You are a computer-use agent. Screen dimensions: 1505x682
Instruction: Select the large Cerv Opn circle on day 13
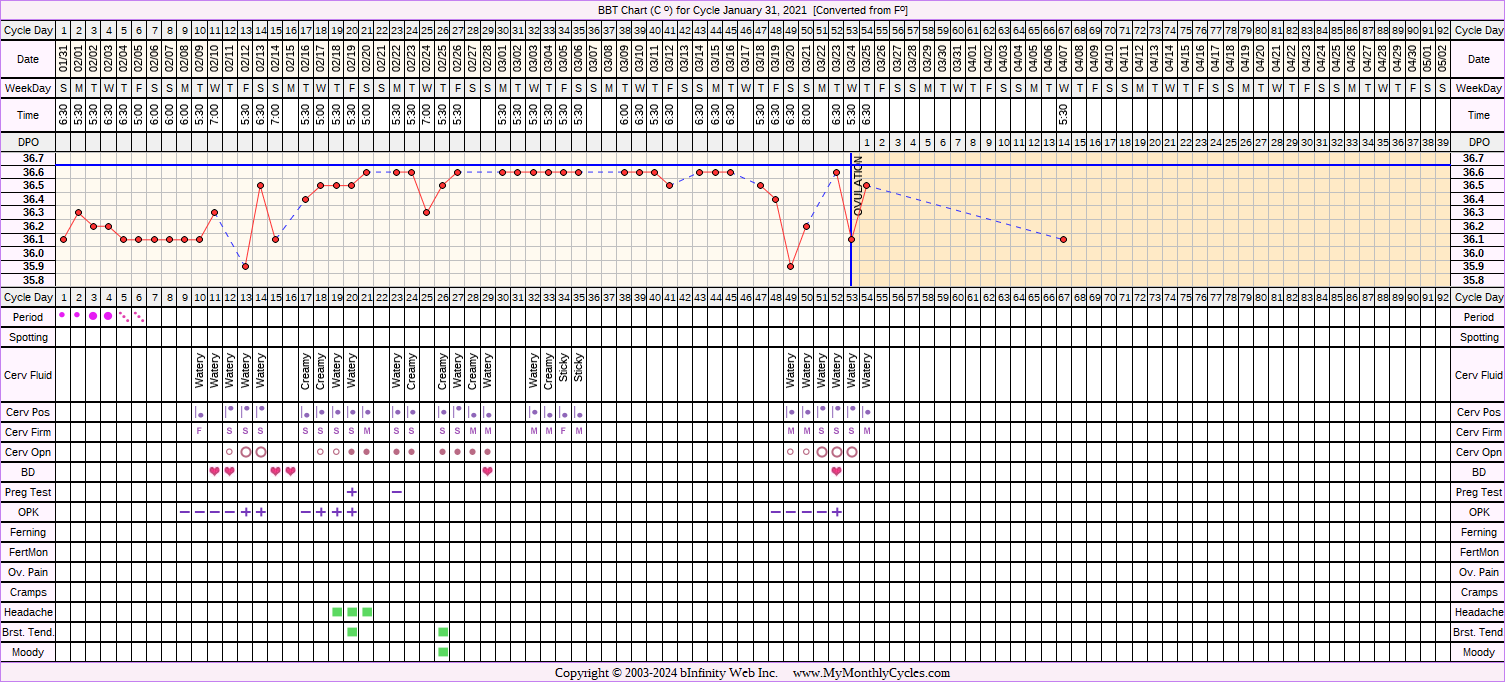[246, 452]
